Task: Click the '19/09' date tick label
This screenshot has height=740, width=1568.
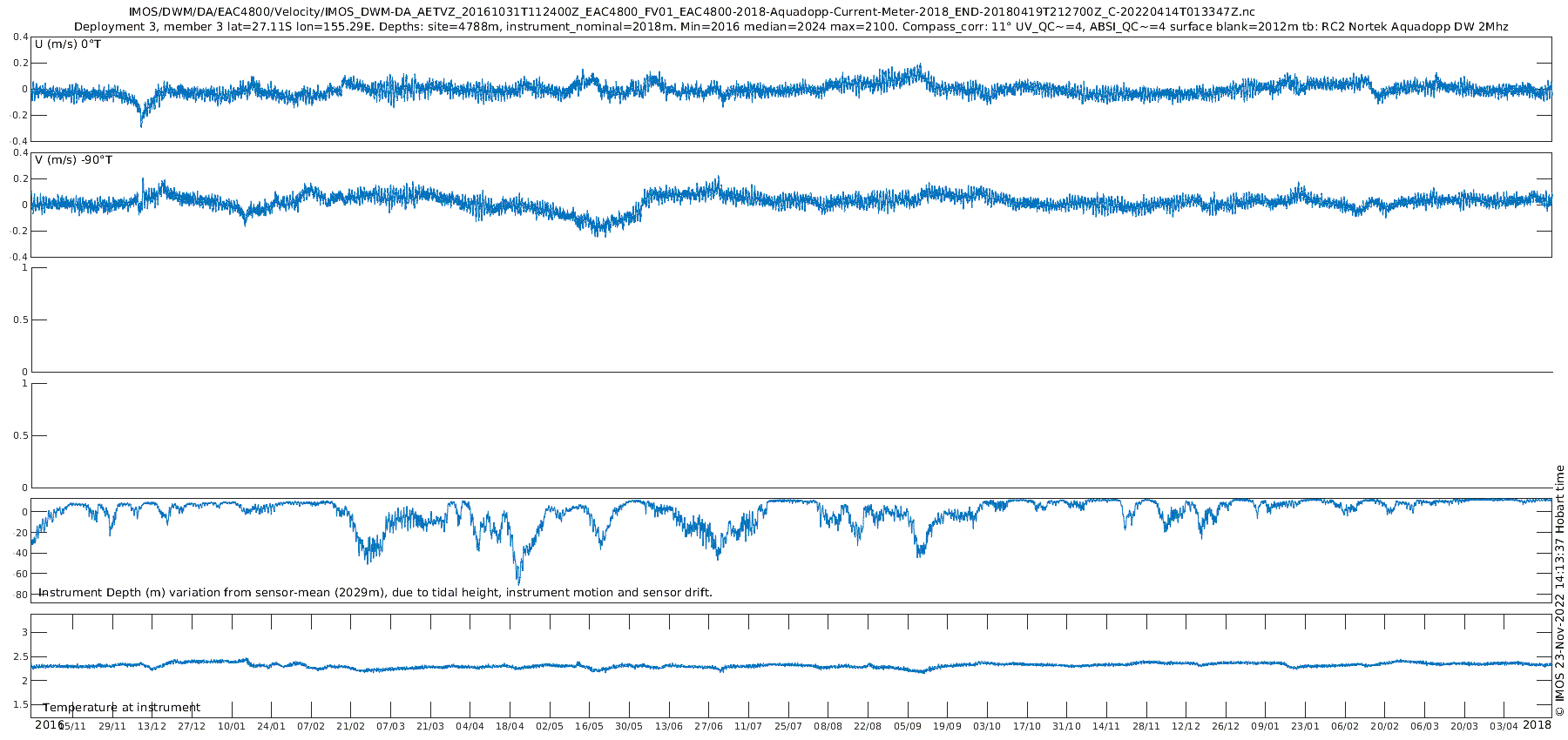Action: pos(947,726)
